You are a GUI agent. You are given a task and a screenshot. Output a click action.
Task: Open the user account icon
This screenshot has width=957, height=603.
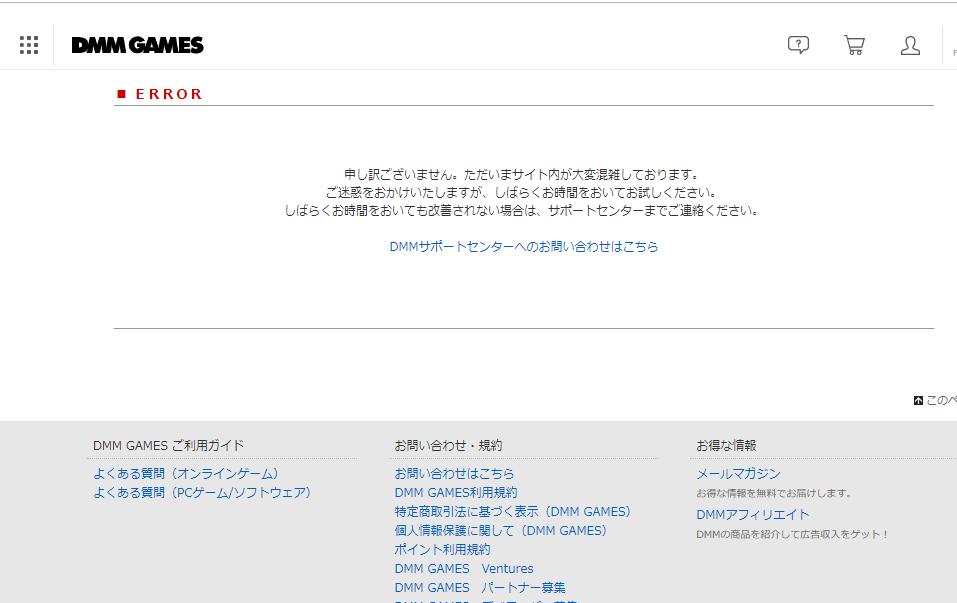click(911, 45)
